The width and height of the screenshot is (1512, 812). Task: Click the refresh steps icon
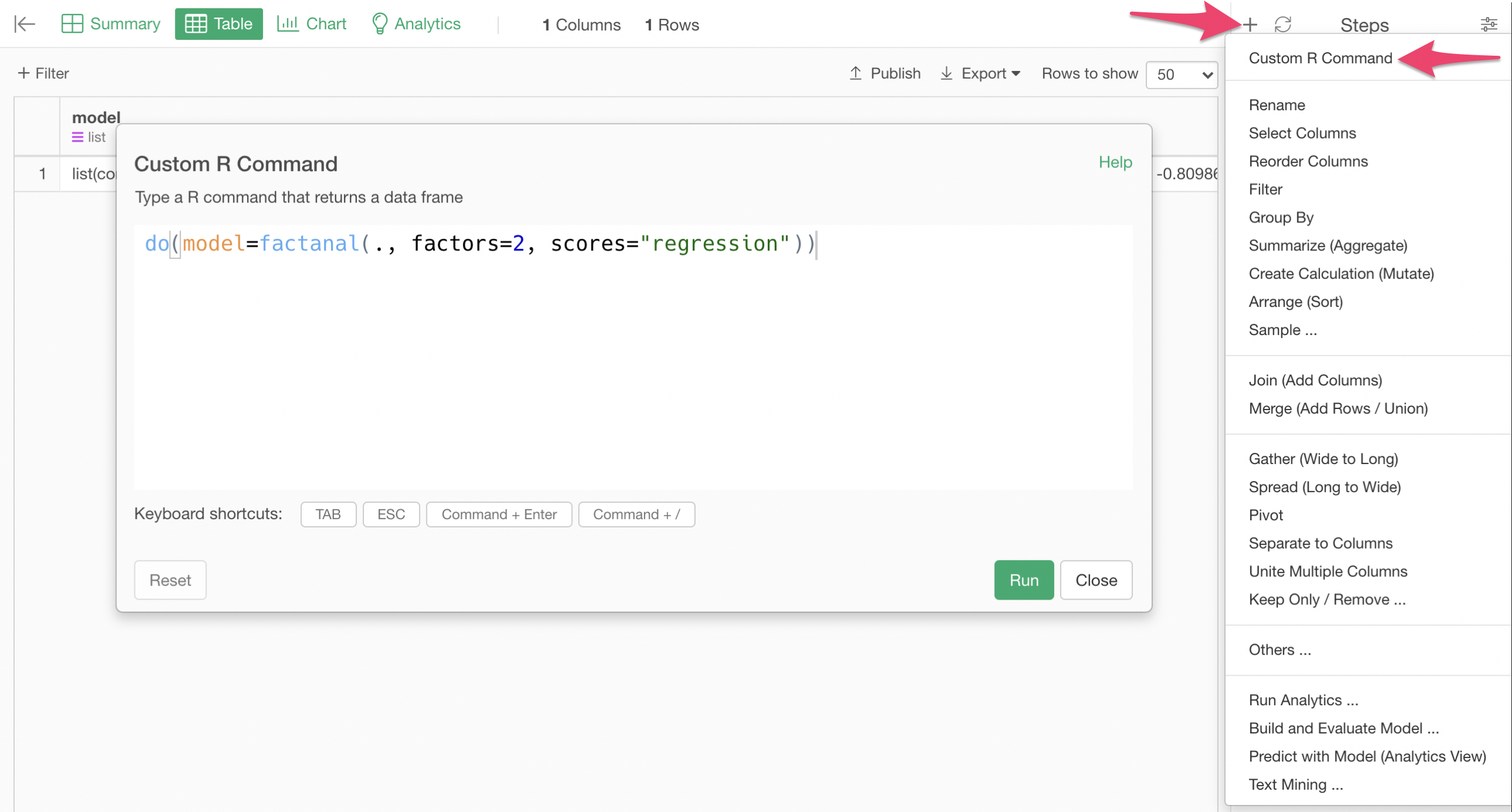[x=1283, y=24]
